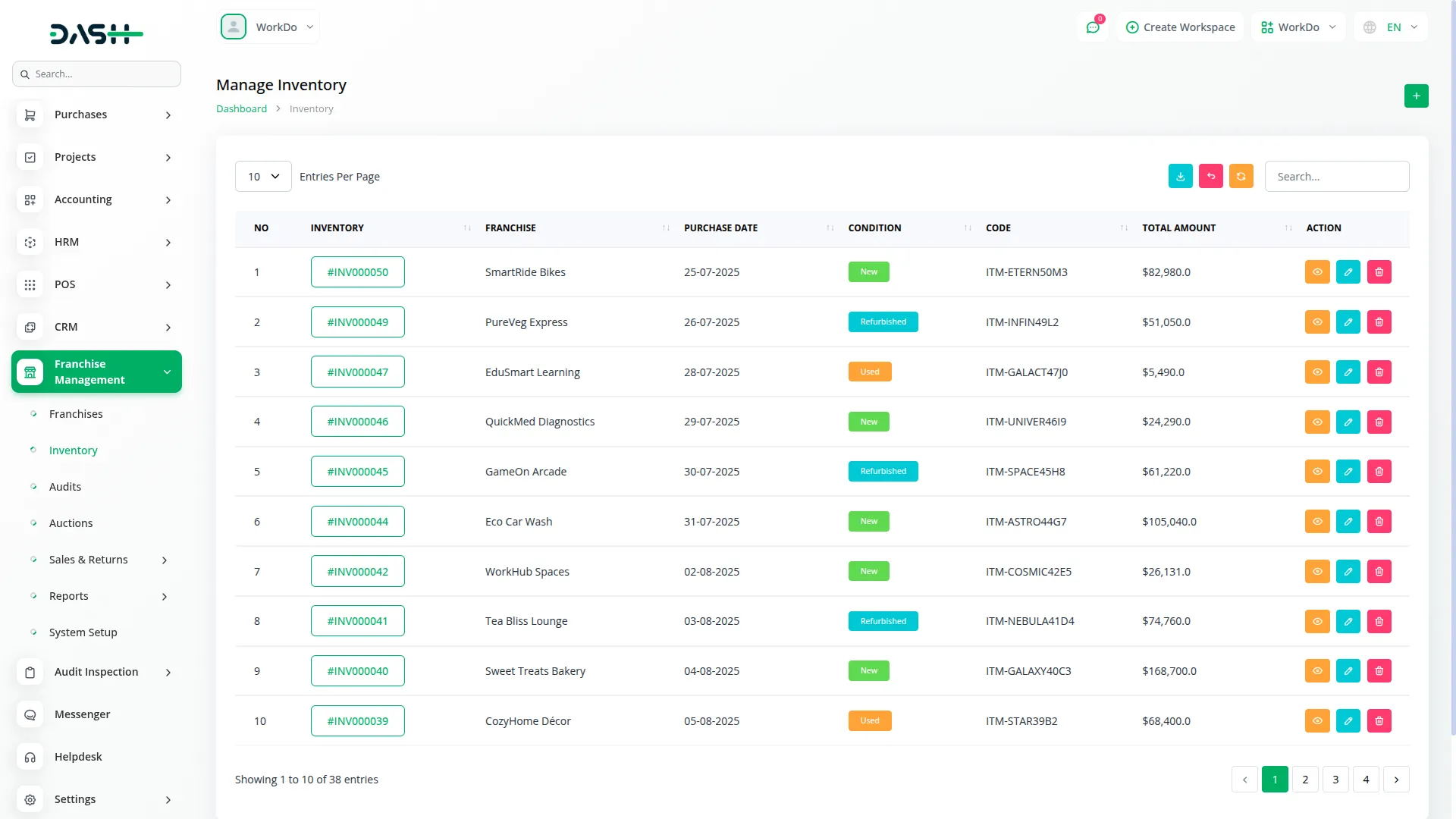Open the entries per page dropdown
Screen dimensions: 1456x819
click(x=263, y=177)
